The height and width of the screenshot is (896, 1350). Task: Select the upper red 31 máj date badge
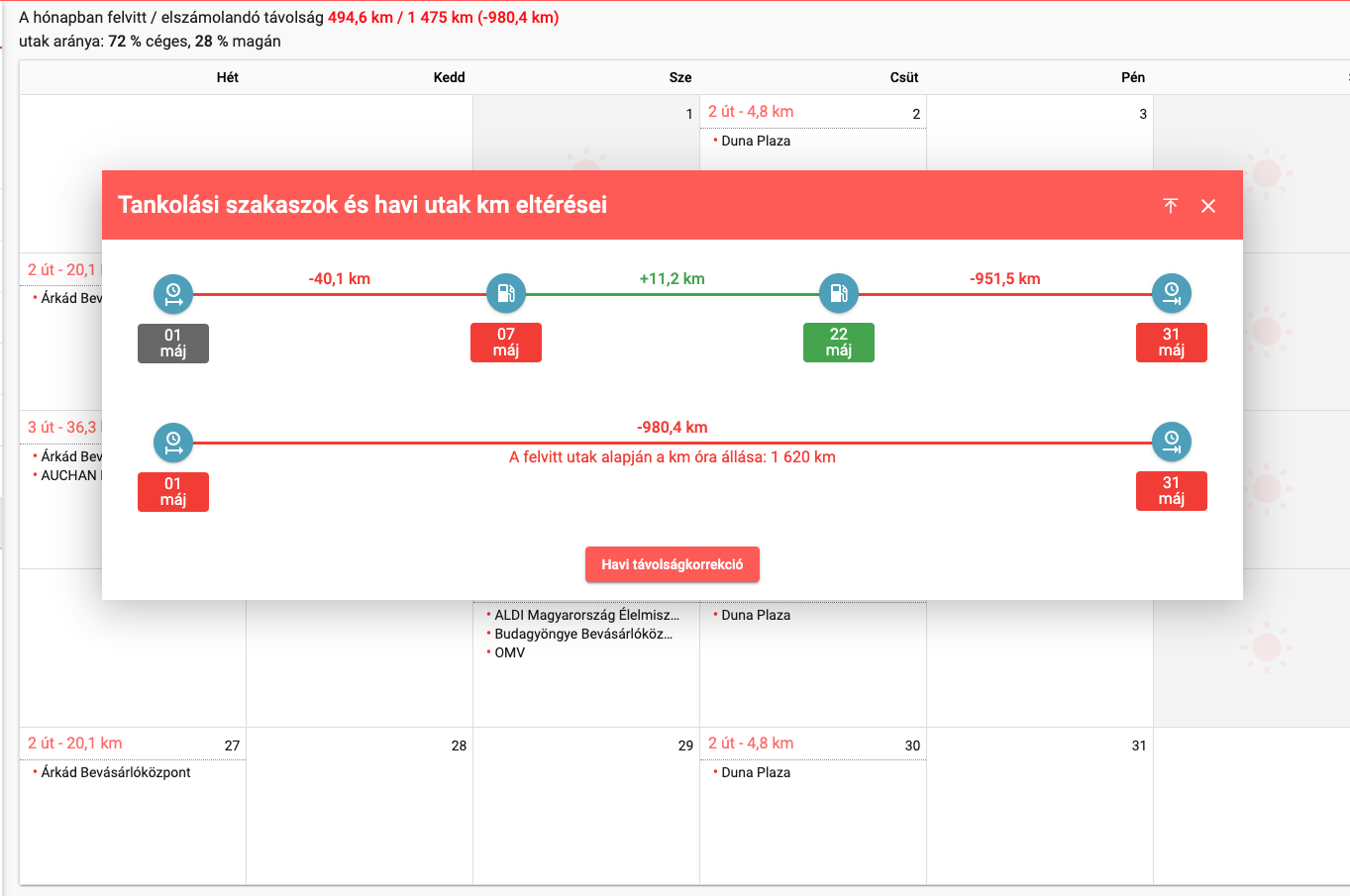[1172, 343]
